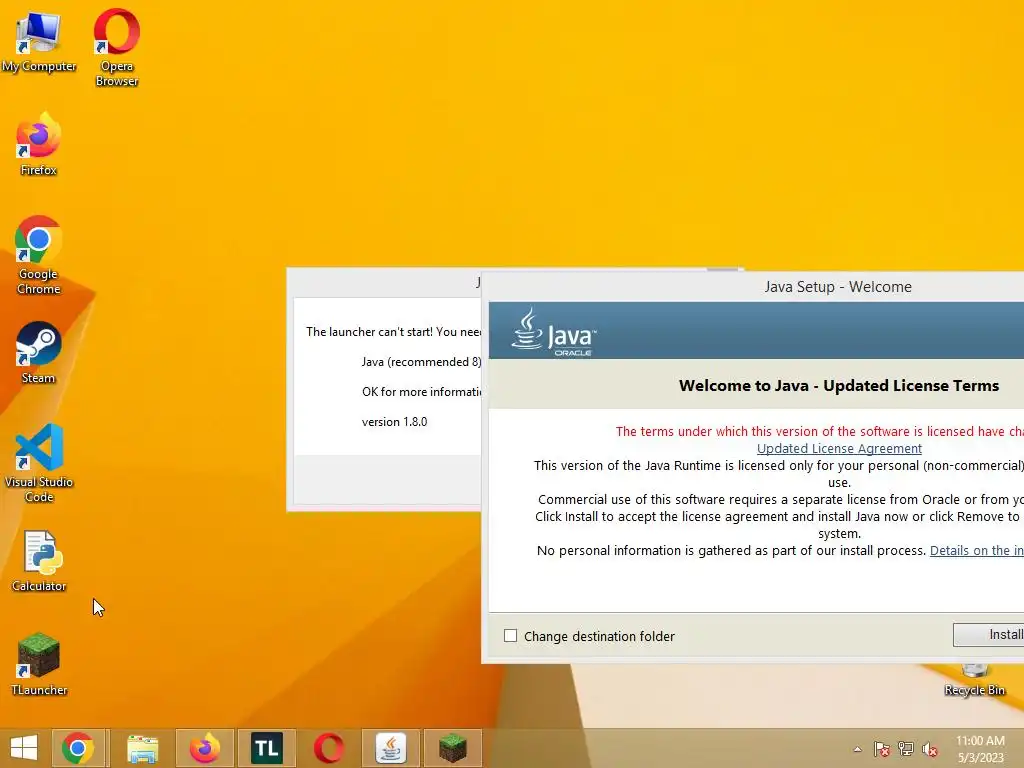
Task: Click the muted volume tray icon
Action: coord(930,749)
